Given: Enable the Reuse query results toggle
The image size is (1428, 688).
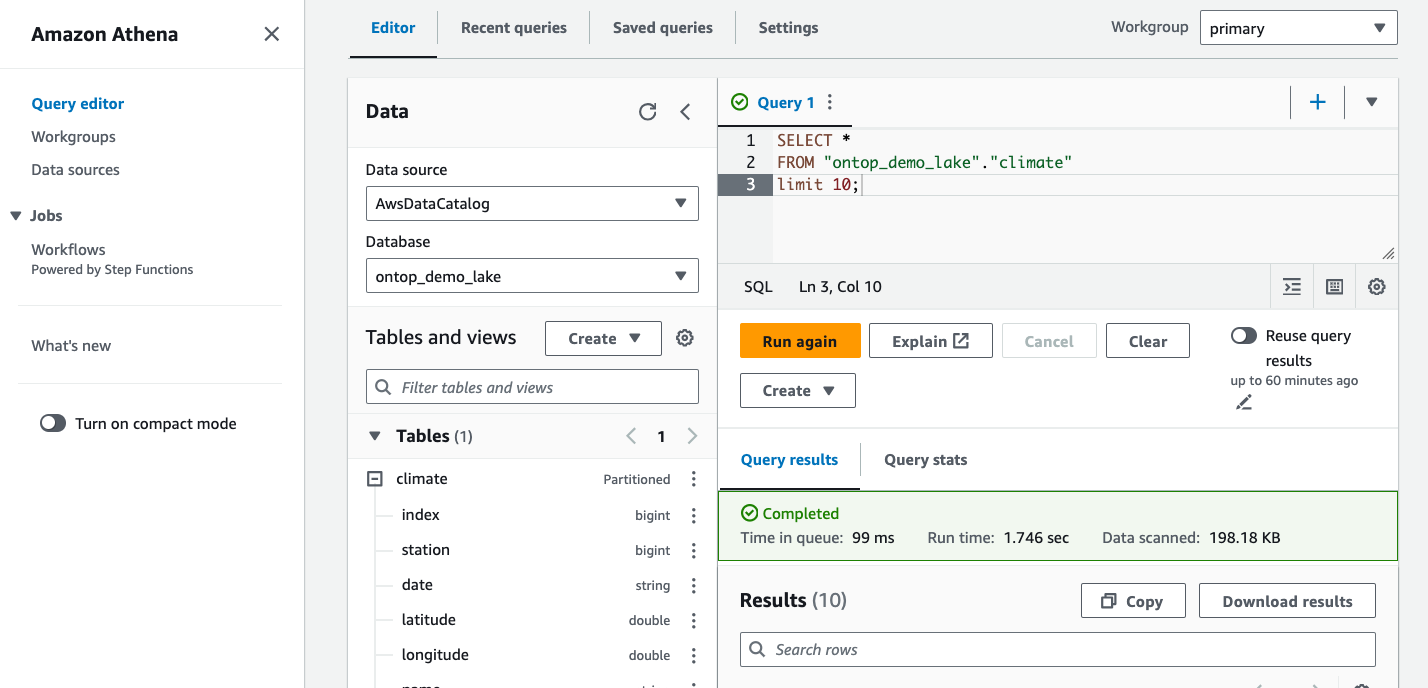Looking at the screenshot, I should click(1244, 335).
